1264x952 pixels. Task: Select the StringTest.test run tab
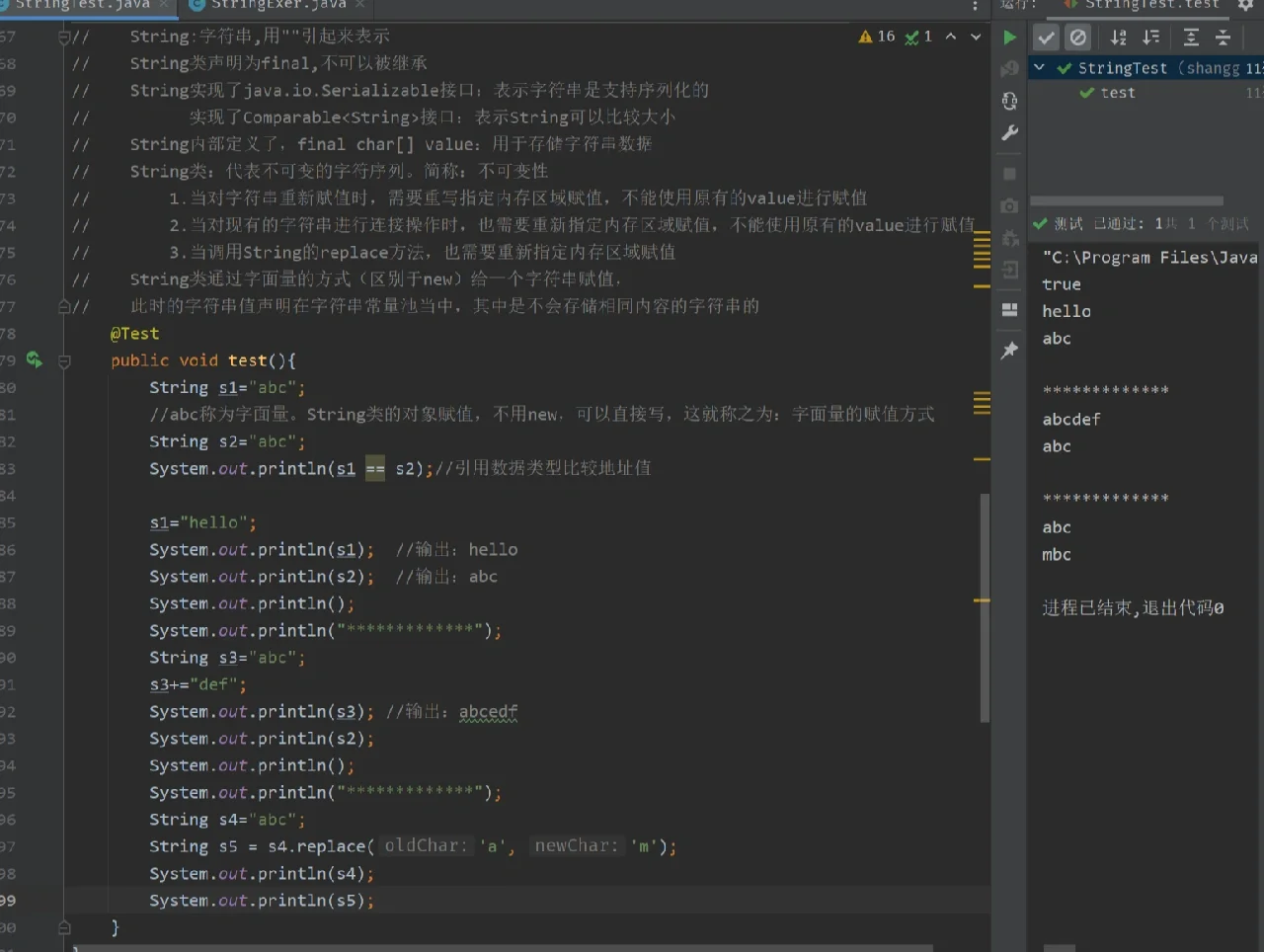tap(1142, 5)
